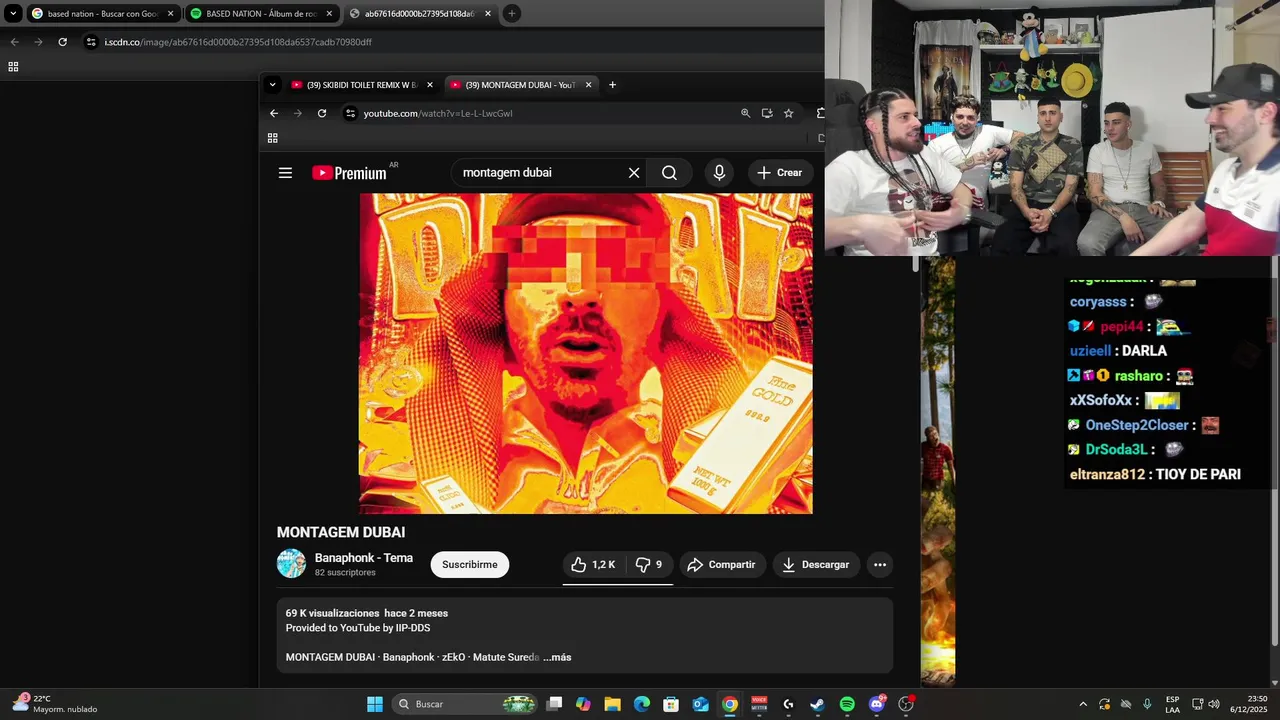Bookmark the YouTube page with the star
This screenshot has width=1280, height=720.
click(788, 113)
